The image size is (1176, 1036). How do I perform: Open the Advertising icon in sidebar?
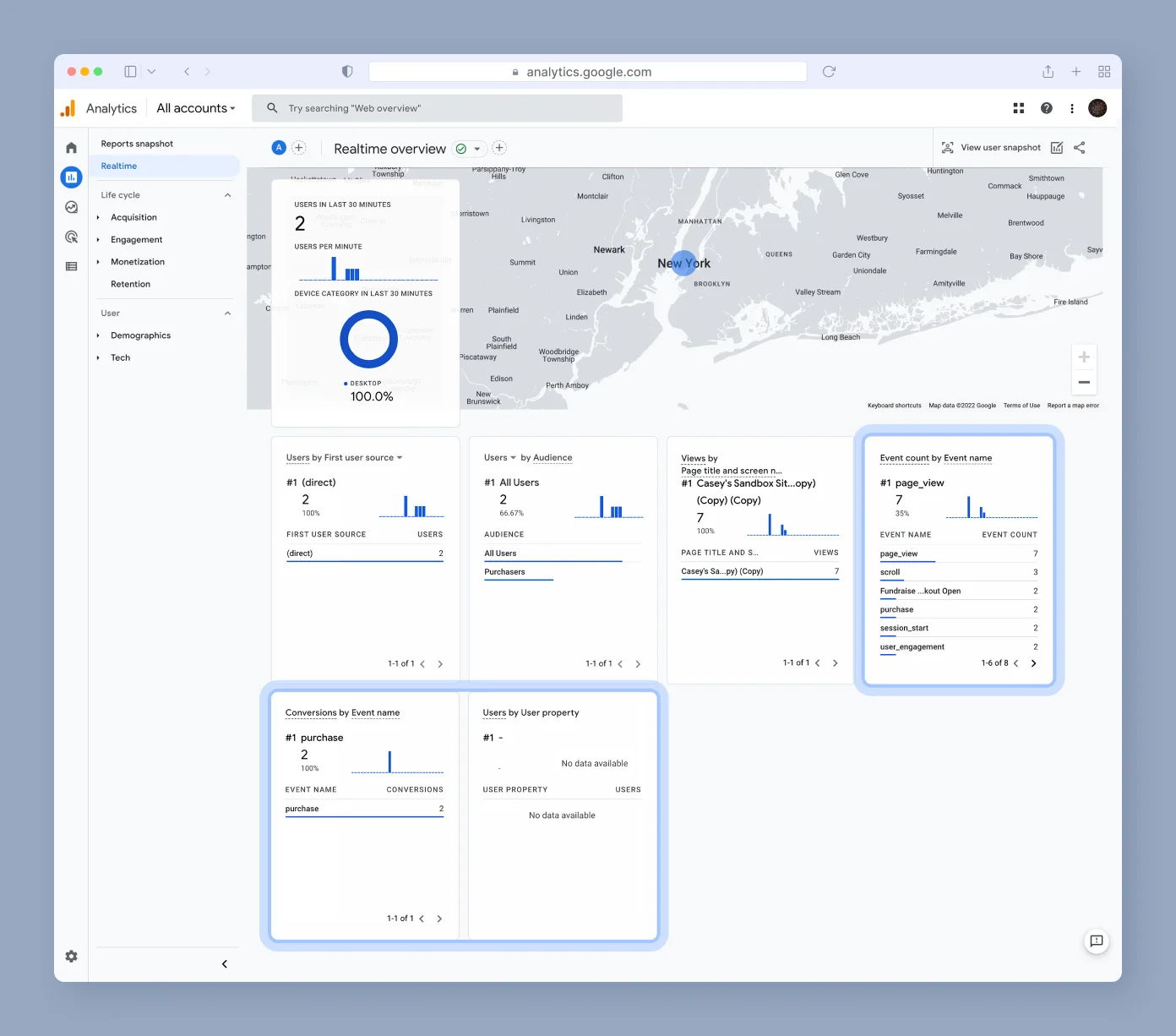tap(71, 237)
